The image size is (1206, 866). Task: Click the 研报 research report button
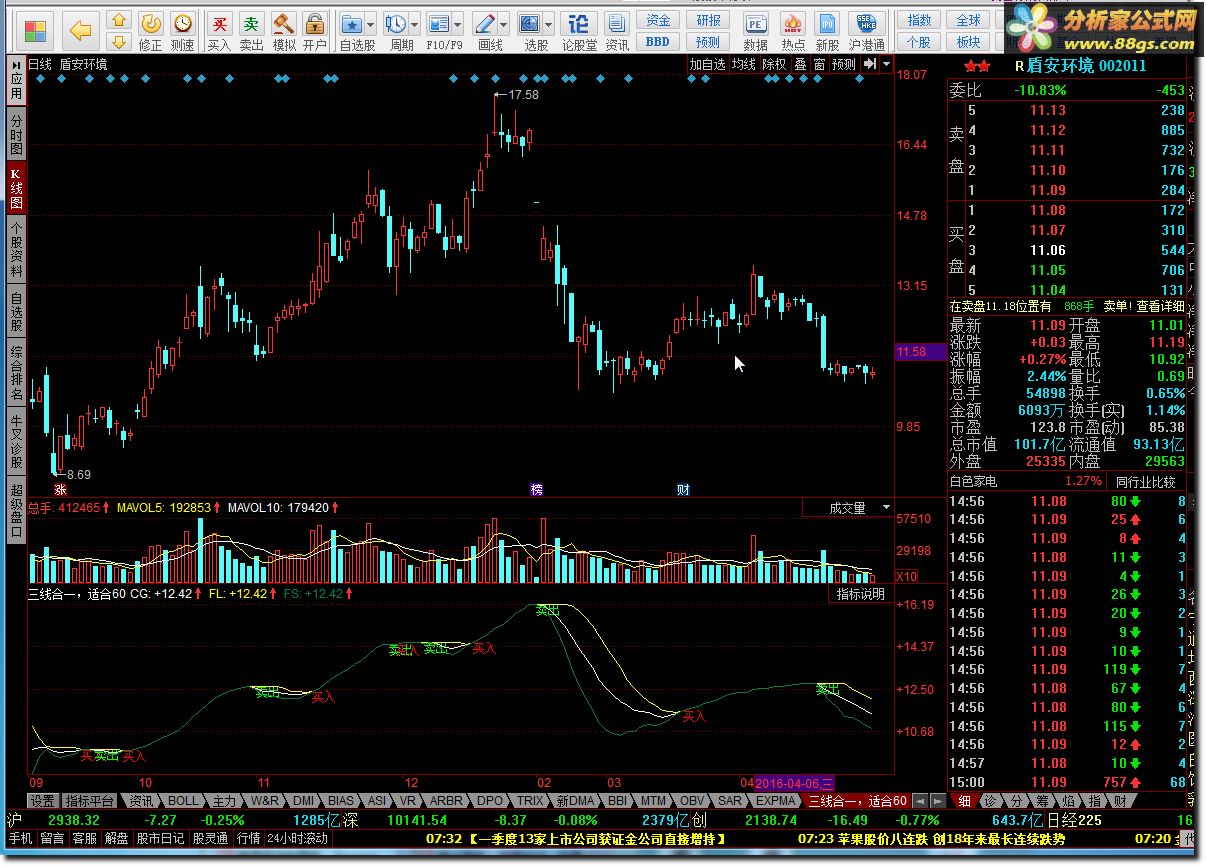coord(708,21)
